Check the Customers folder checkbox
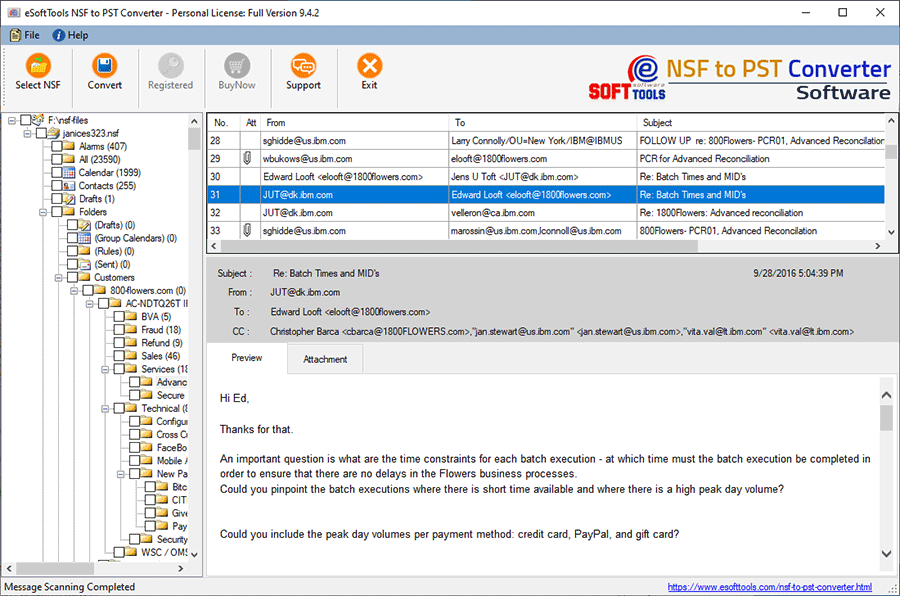Screen dimensions: 900x596 (x=72, y=277)
